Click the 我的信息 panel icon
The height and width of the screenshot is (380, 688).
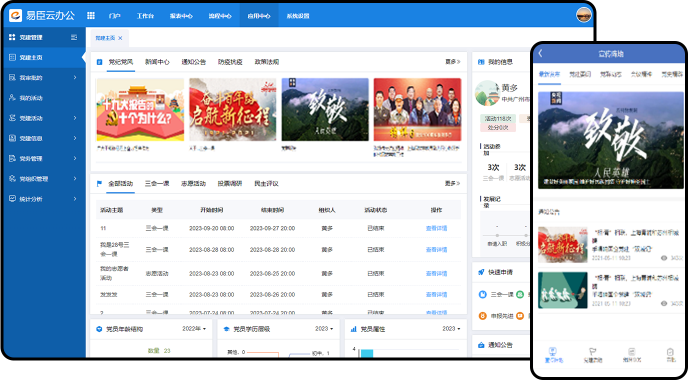click(481, 62)
